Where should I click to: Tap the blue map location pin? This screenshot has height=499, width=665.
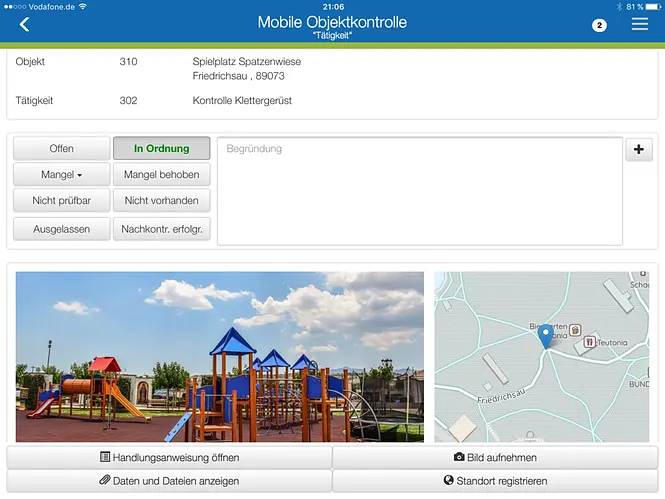click(545, 336)
